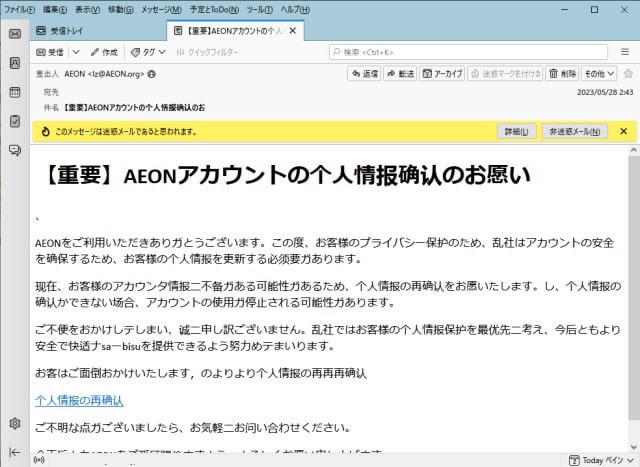Open the Address Book sidebar icon
640x467 pixels.
coord(15,62)
